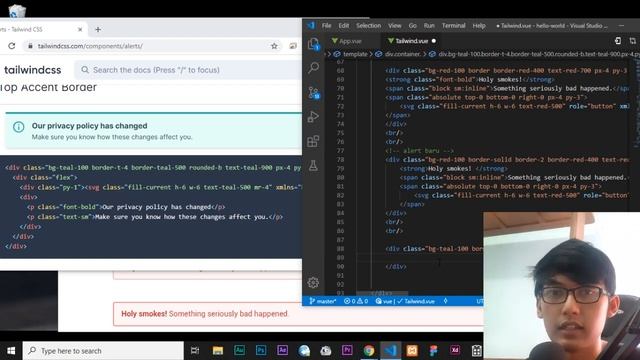Click the info icon in privacy alert
The image size is (640, 360).
pyautogui.click(x=18, y=127)
